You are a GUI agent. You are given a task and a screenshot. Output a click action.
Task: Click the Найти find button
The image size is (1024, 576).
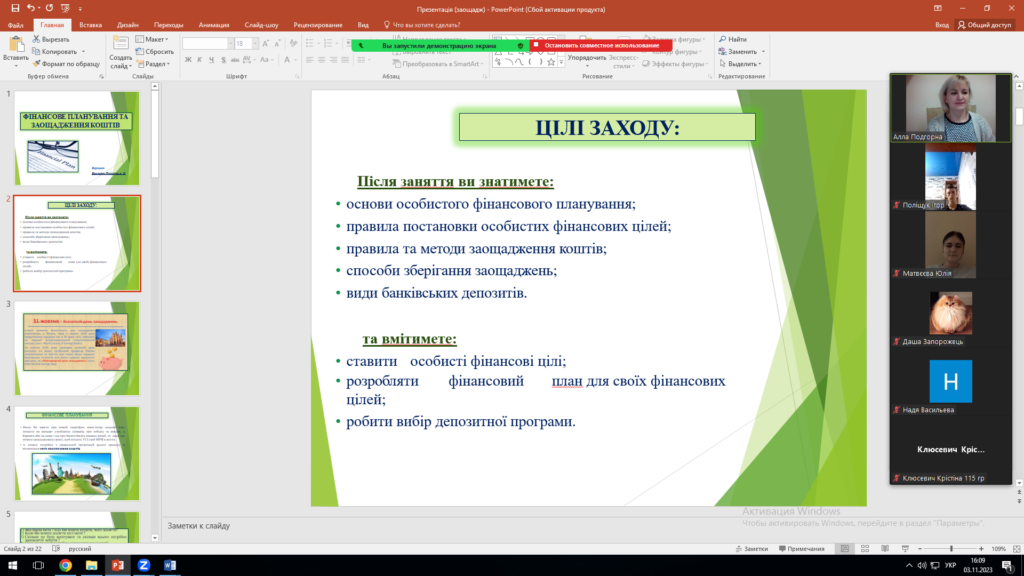[733, 39]
